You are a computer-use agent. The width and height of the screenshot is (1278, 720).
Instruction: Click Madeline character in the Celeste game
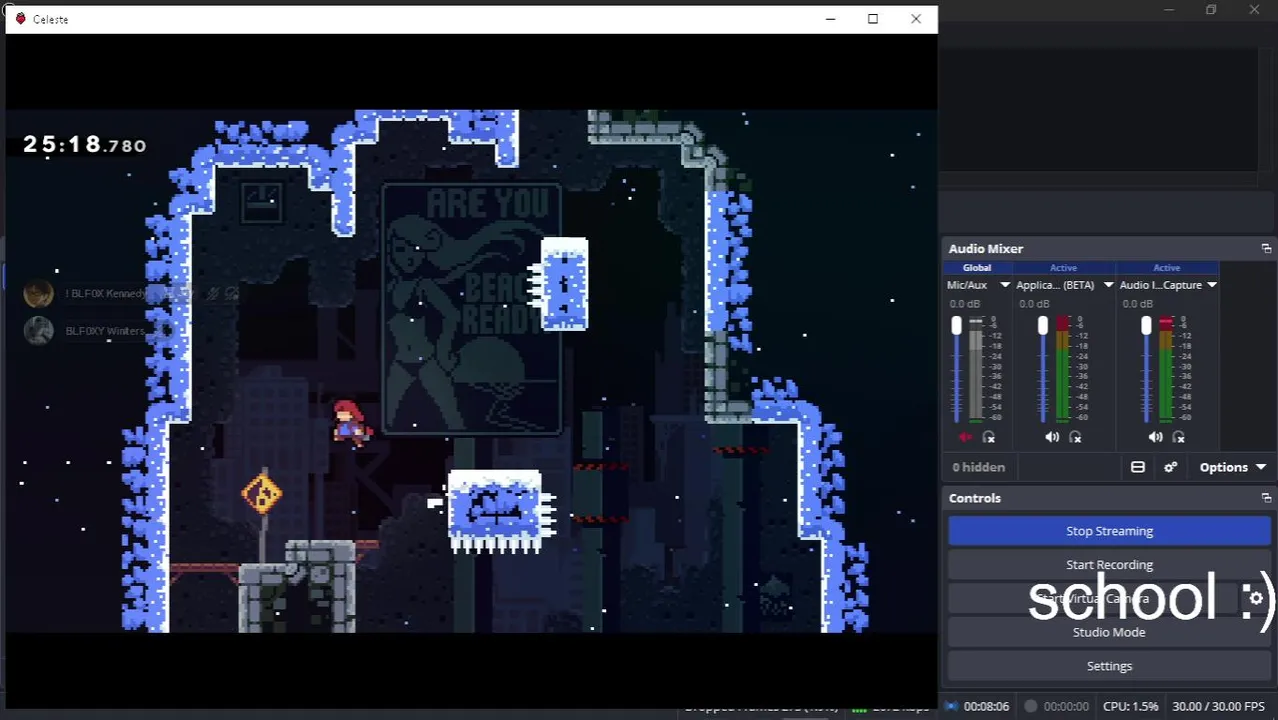click(349, 422)
